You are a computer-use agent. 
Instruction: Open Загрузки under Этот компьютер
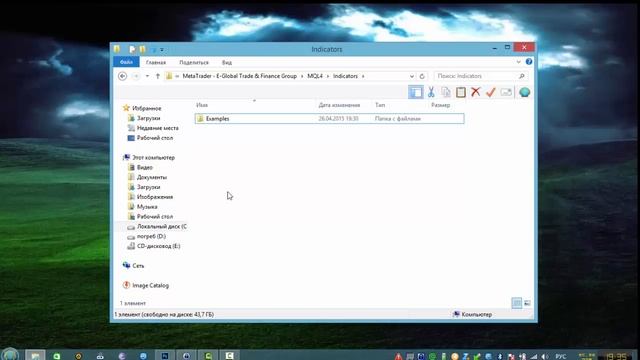pos(148,187)
